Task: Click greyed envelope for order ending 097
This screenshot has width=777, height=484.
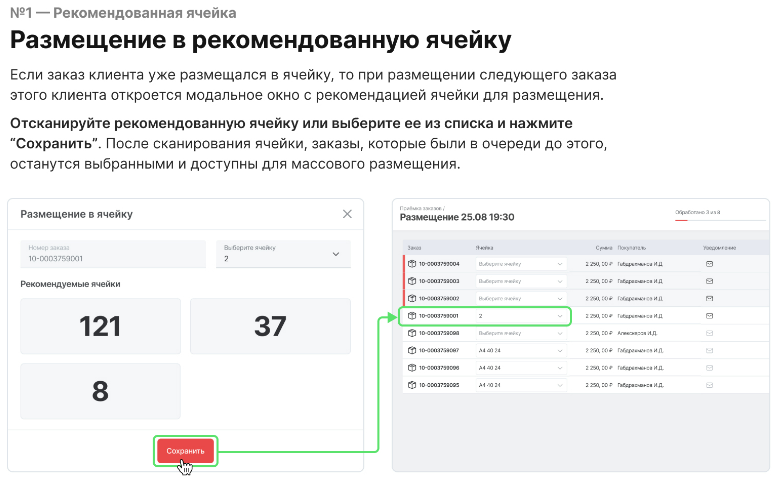Action: pyautogui.click(x=709, y=351)
